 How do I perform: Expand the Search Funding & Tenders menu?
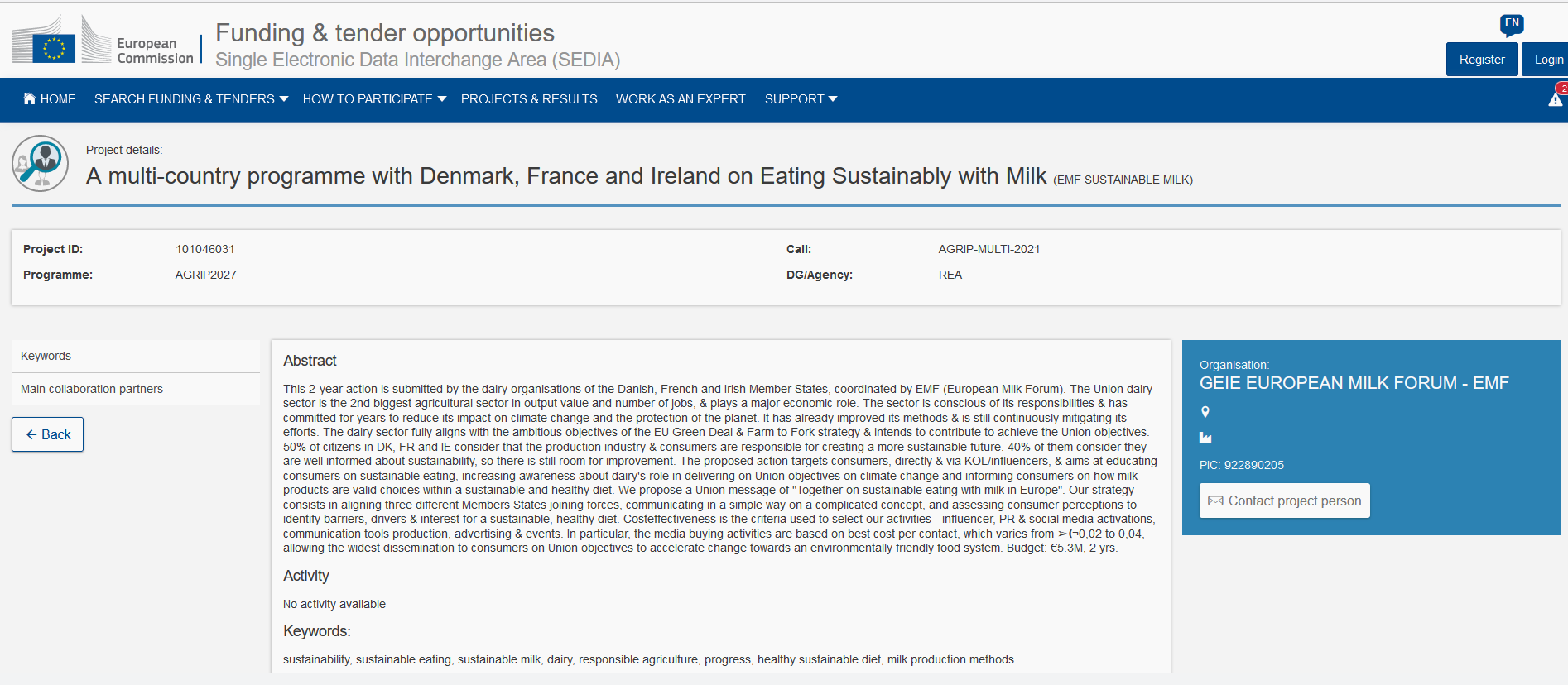(x=191, y=99)
